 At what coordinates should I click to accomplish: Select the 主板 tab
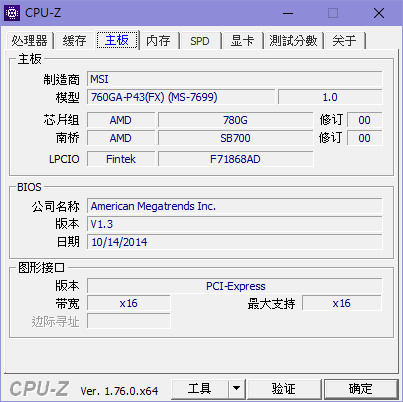coord(117,40)
